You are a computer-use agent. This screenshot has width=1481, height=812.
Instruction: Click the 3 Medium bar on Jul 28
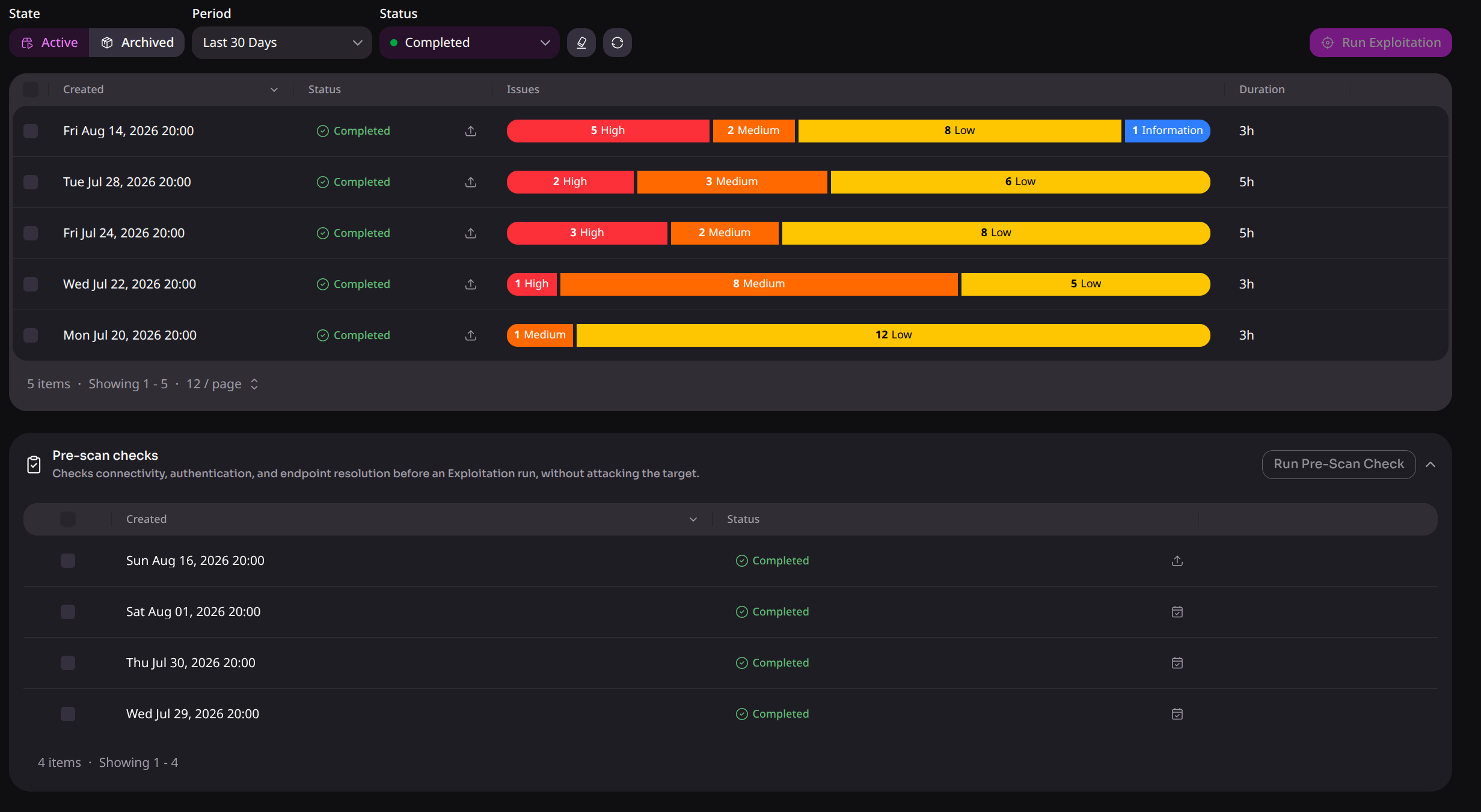[x=732, y=182]
